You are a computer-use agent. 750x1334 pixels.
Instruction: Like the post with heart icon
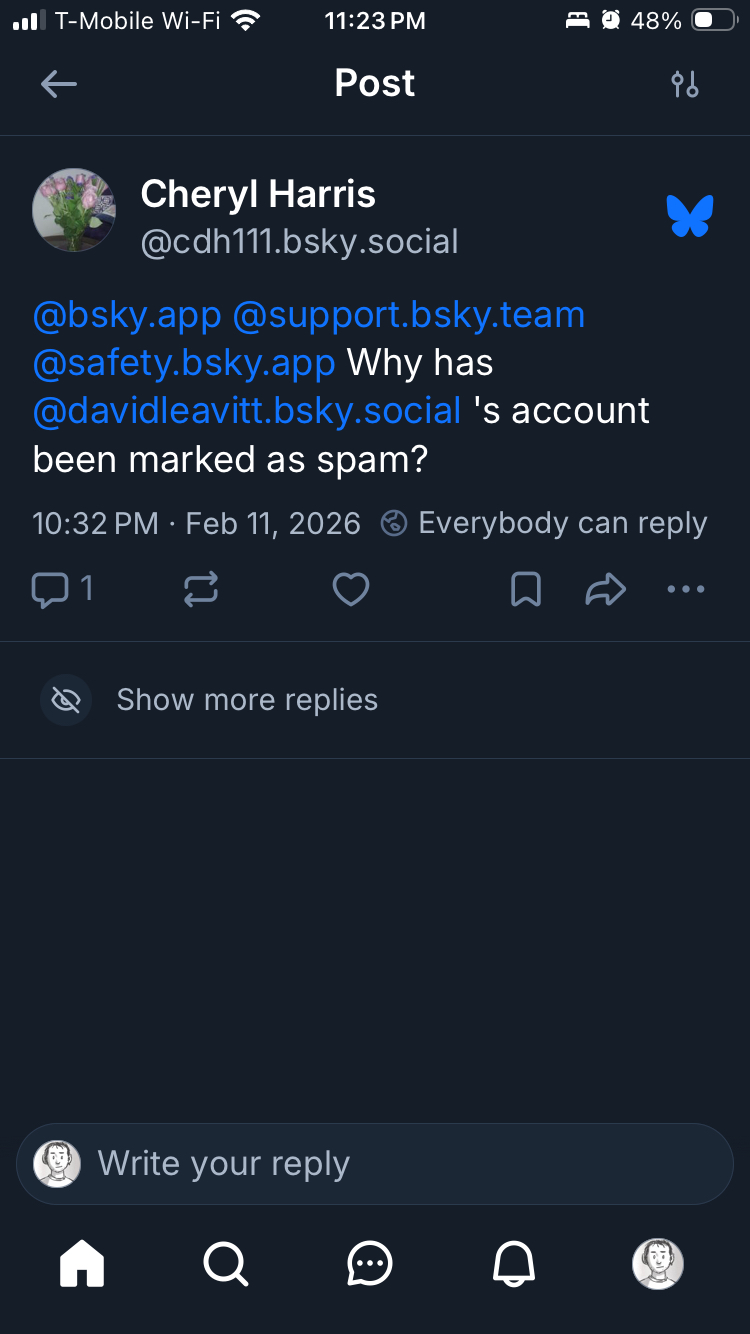(x=351, y=590)
